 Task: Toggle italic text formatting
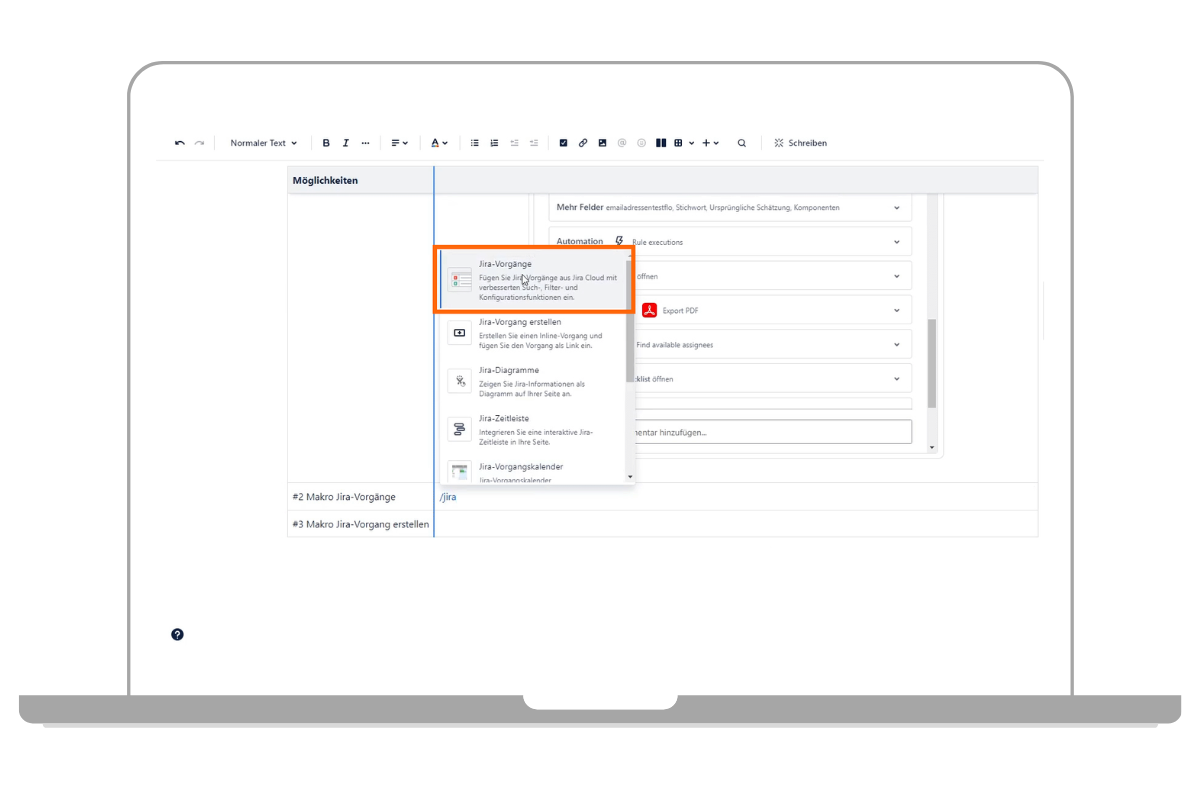coord(346,143)
